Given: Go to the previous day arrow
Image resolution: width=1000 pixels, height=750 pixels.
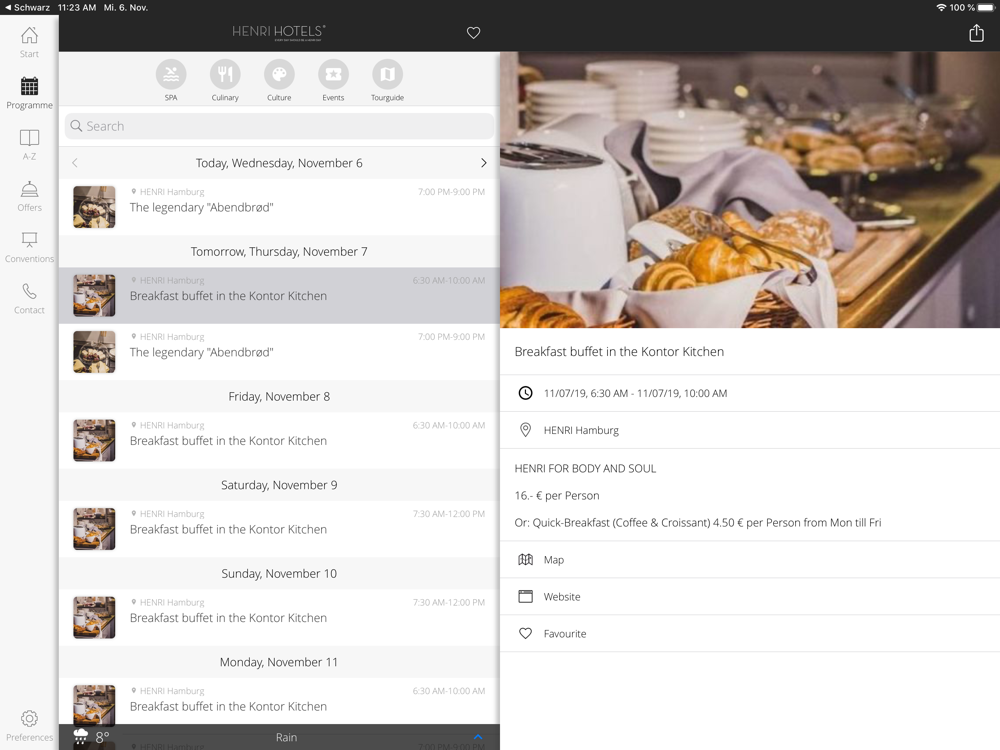Looking at the screenshot, I should tap(75, 163).
